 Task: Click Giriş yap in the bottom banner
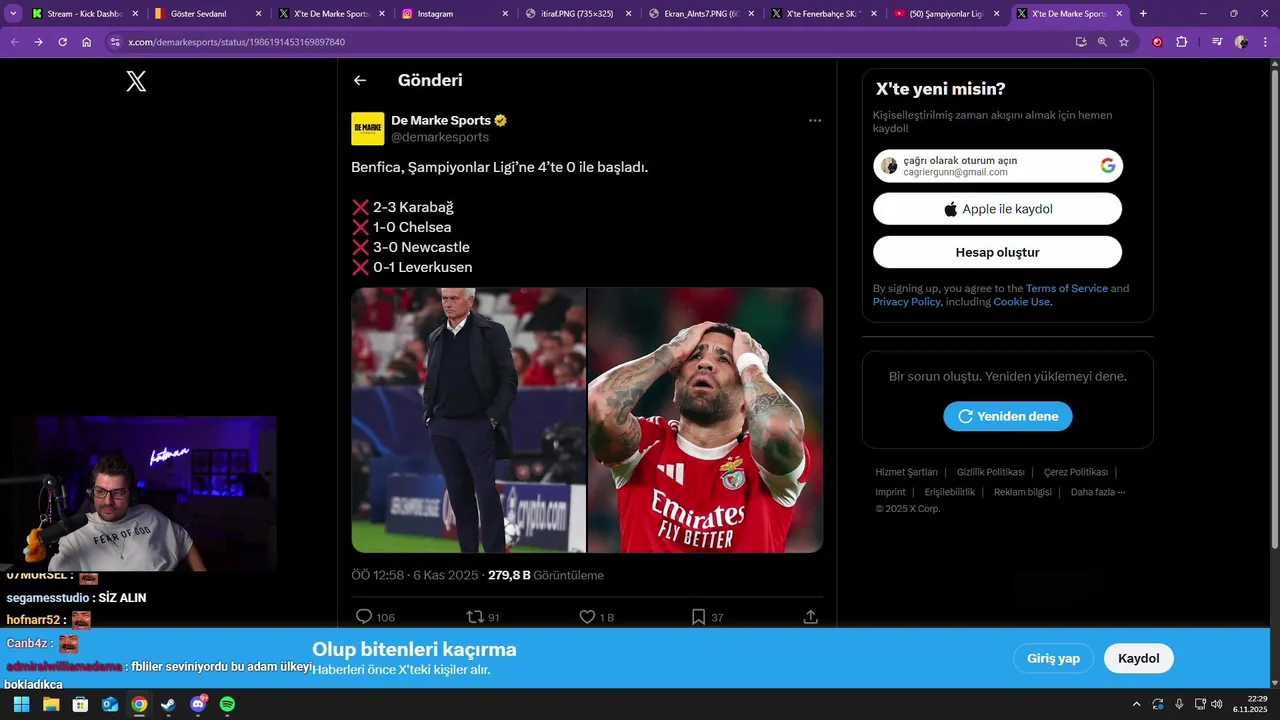[x=1054, y=658]
